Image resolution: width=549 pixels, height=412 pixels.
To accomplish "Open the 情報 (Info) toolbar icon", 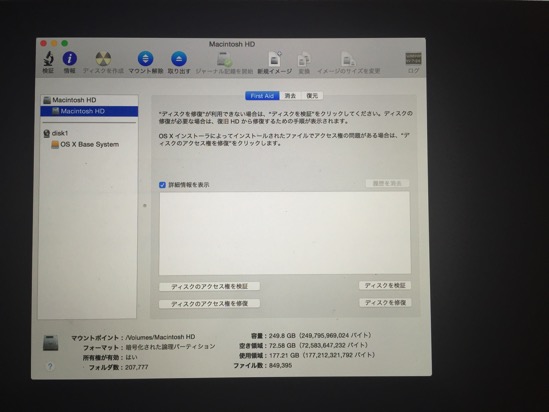I will tap(69, 58).
